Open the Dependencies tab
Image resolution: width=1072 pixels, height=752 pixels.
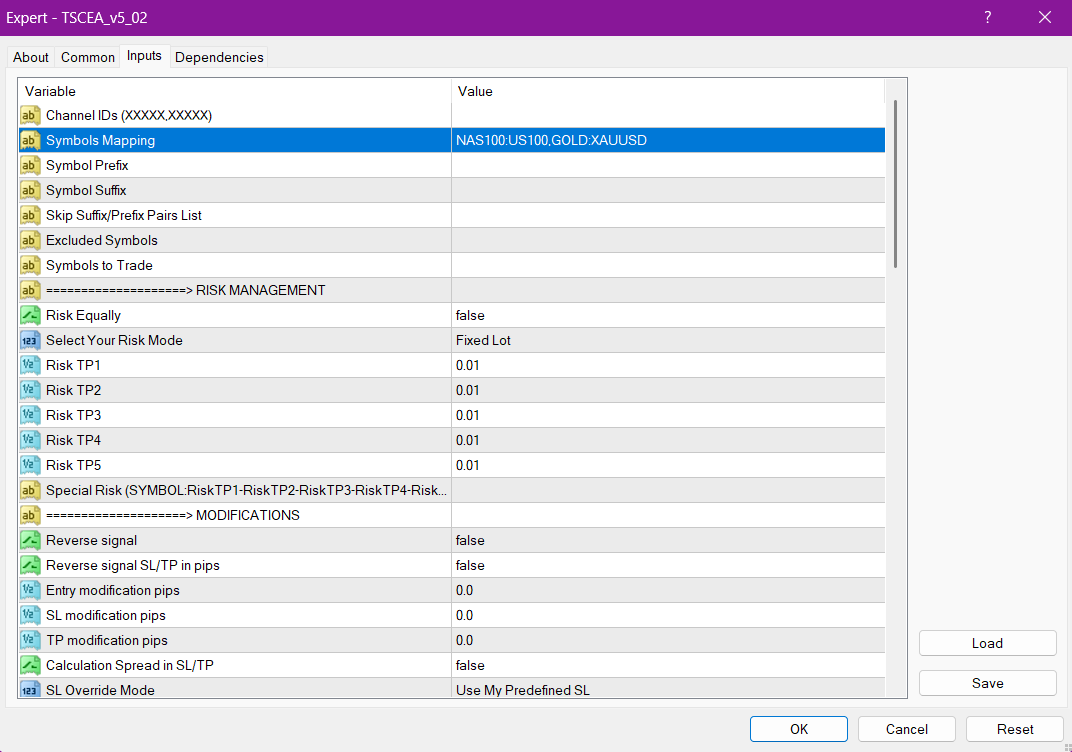point(219,57)
